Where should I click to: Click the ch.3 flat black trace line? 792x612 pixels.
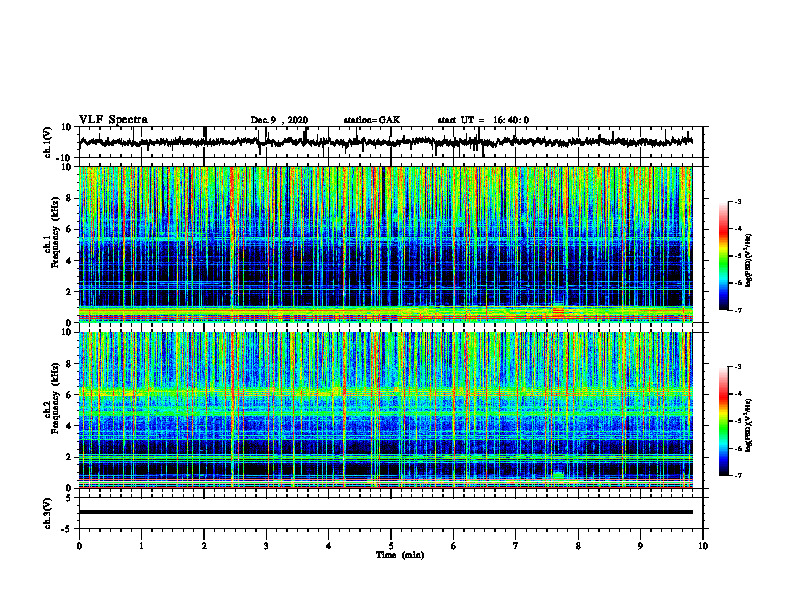click(386, 512)
